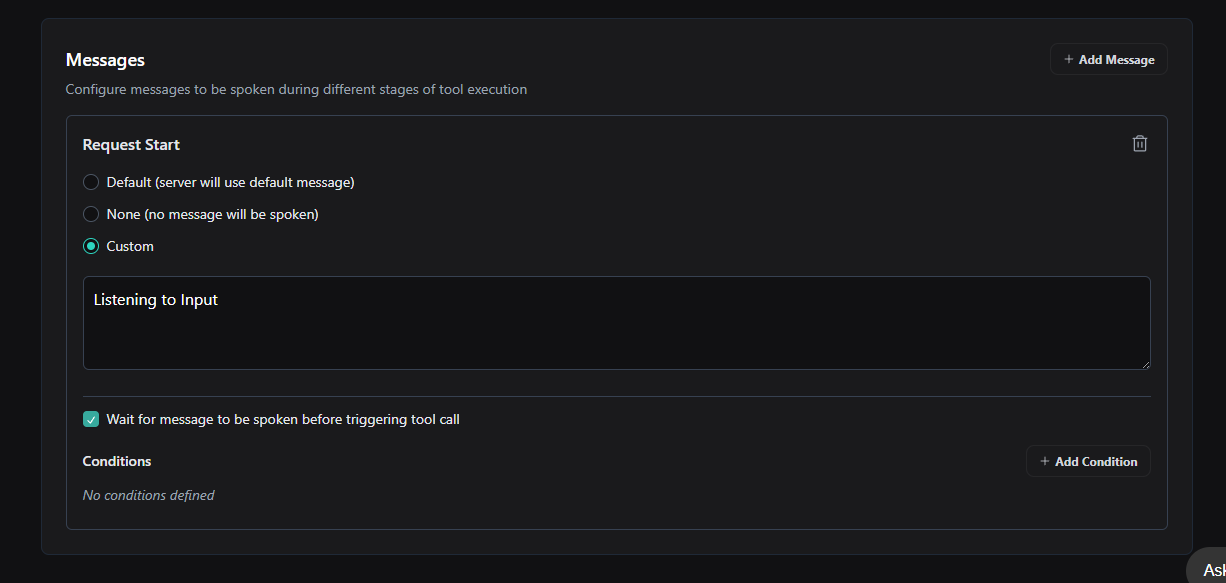Click the 'No conditions defined' placeholder text
The width and height of the screenshot is (1226, 583).
[x=148, y=495]
